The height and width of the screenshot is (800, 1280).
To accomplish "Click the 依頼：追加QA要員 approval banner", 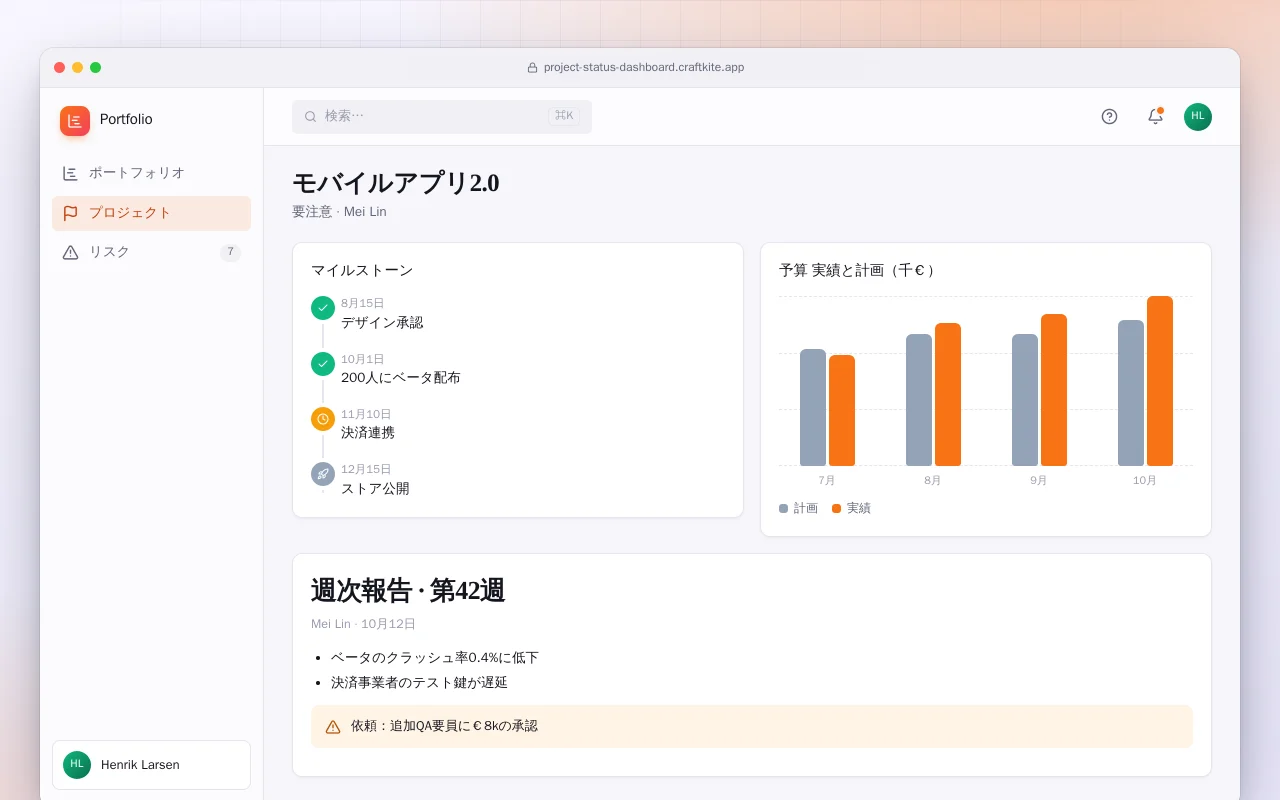I will click(752, 727).
